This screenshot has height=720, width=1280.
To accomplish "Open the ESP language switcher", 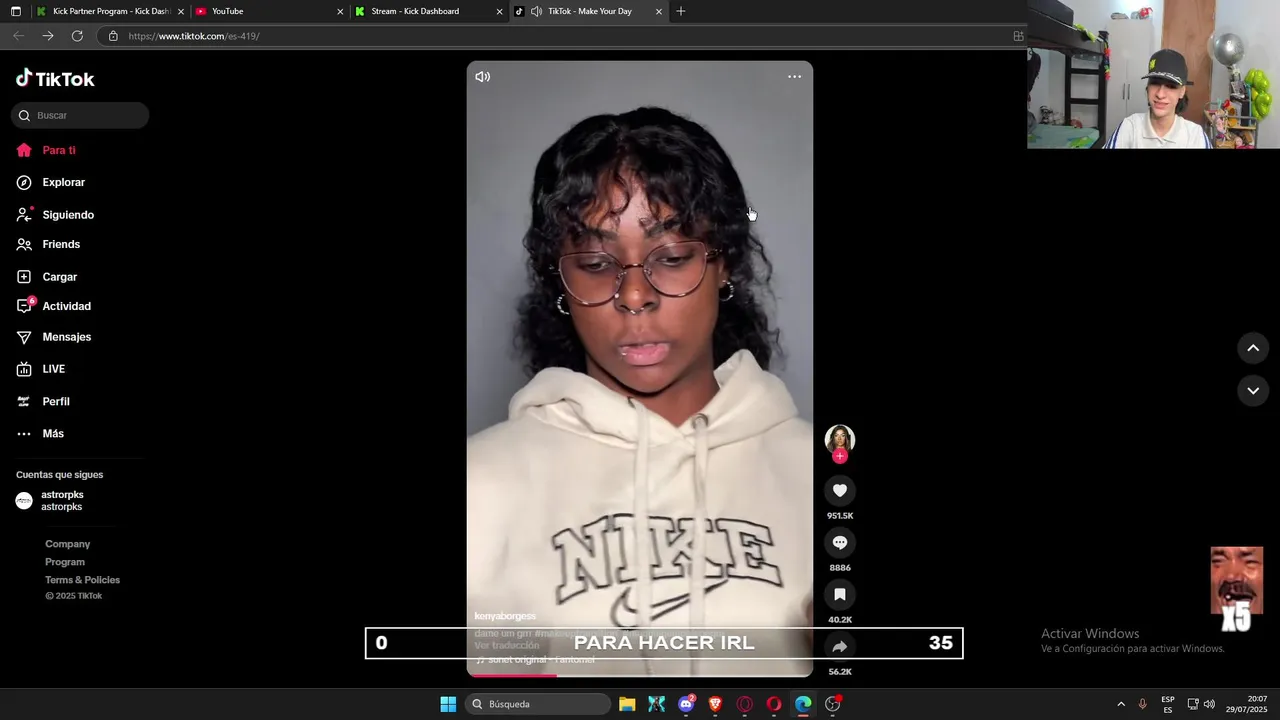I will 1168,704.
